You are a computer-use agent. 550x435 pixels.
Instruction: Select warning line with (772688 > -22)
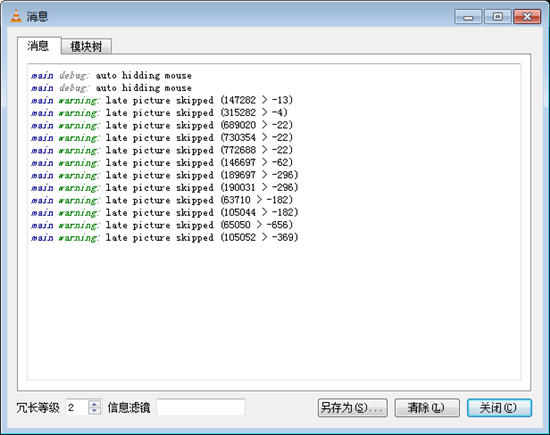(162, 150)
